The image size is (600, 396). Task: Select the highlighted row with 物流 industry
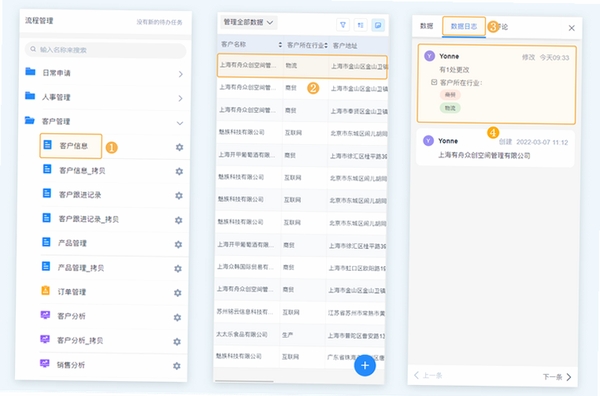click(302, 66)
